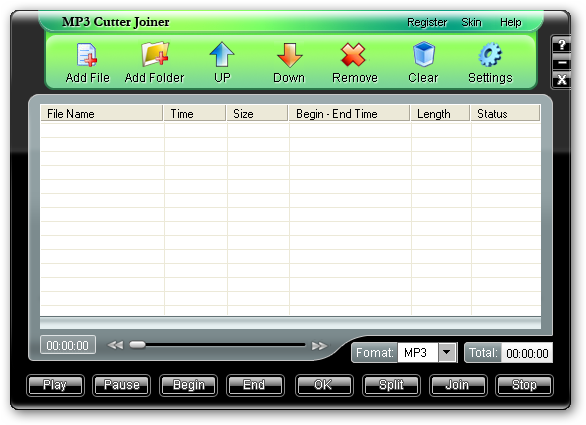Open the Register menu
The width and height of the screenshot is (586, 425).
pyautogui.click(x=427, y=22)
